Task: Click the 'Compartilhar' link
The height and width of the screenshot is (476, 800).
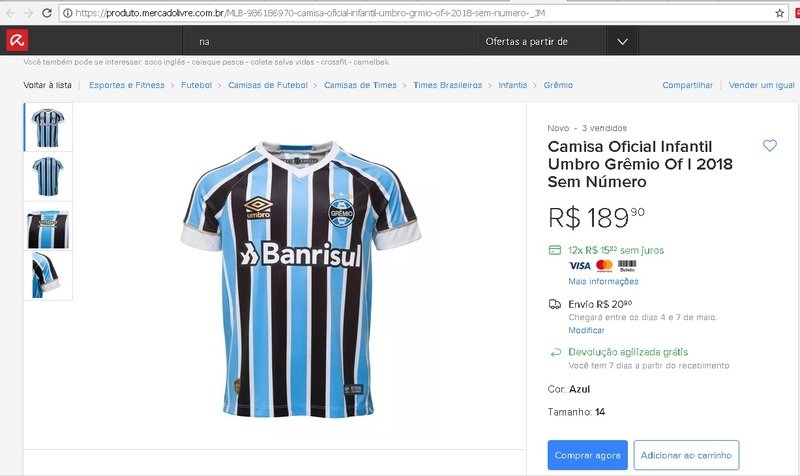Action: tap(687, 85)
